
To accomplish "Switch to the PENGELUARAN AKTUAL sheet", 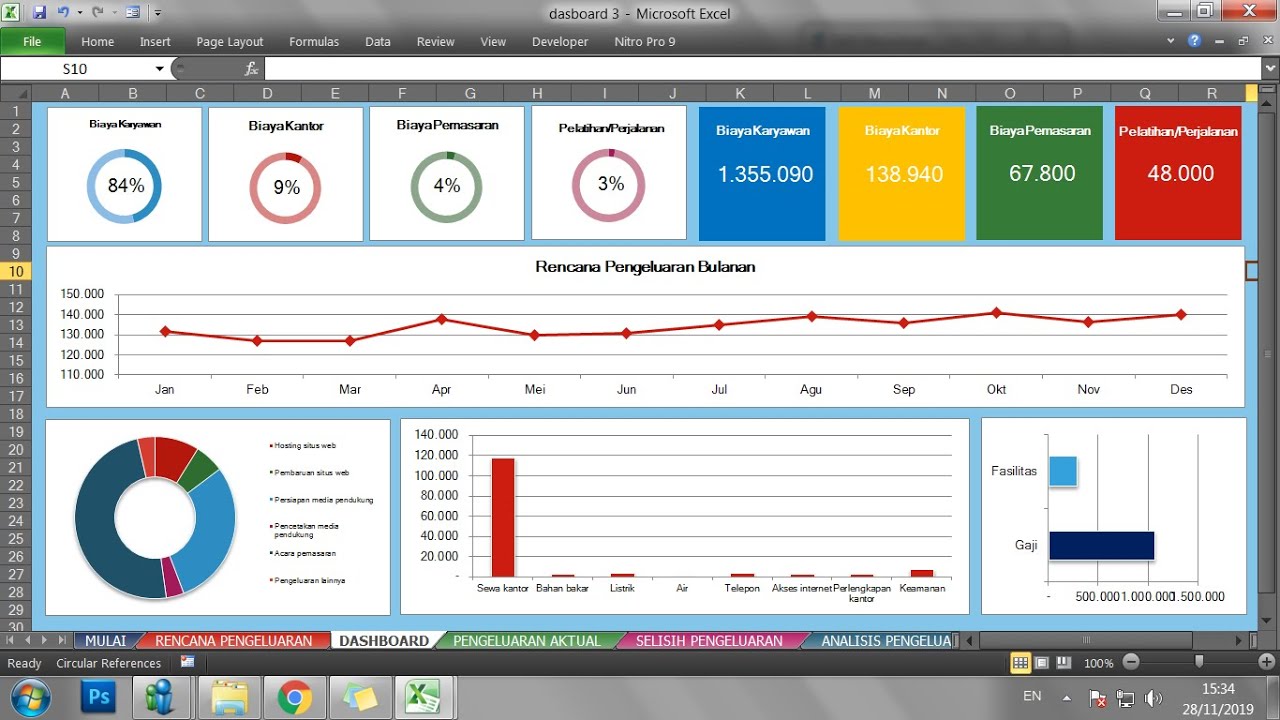I will (x=527, y=641).
